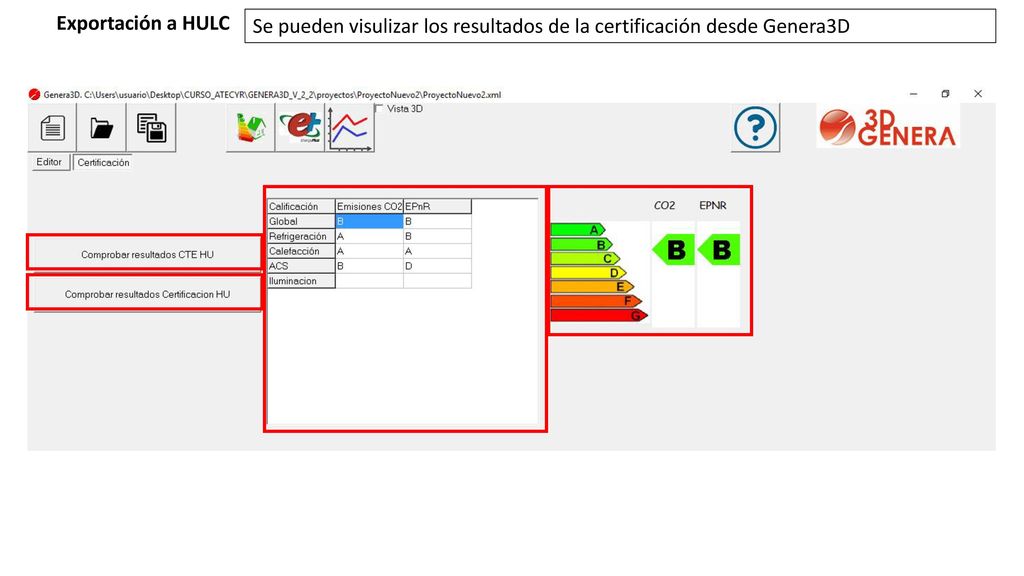Image resolution: width=1024 pixels, height=576 pixels.
Task: Click Comprobar resultados CTE HU button
Action: [x=147, y=254]
